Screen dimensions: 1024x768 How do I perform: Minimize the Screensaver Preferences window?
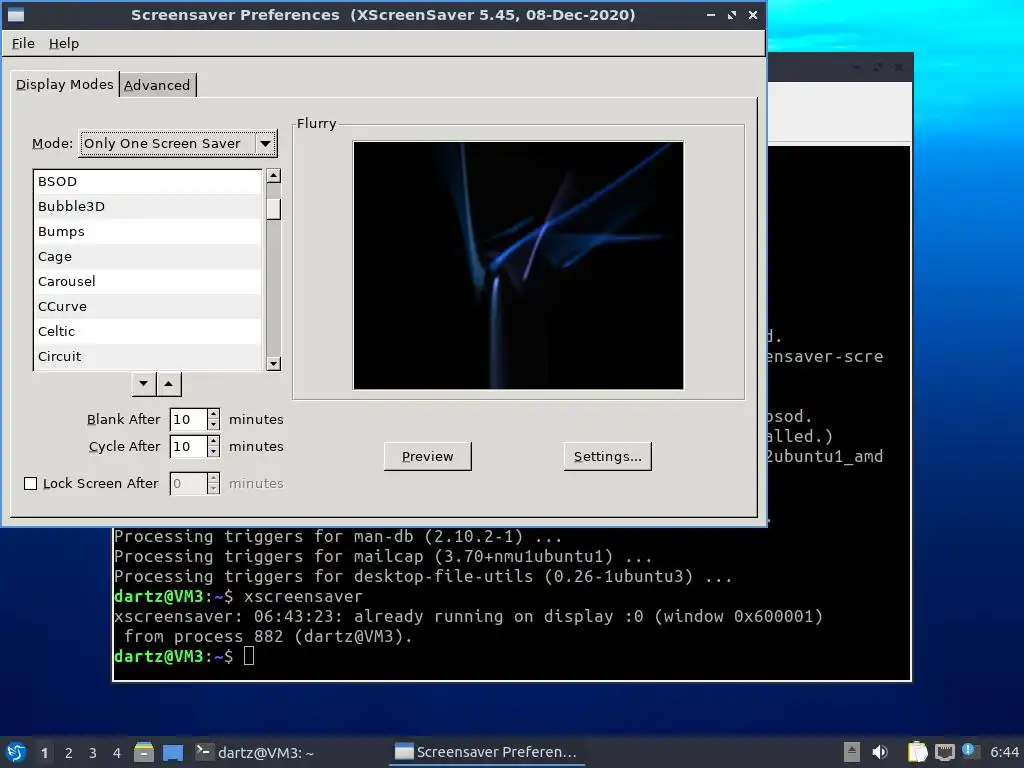pos(711,15)
